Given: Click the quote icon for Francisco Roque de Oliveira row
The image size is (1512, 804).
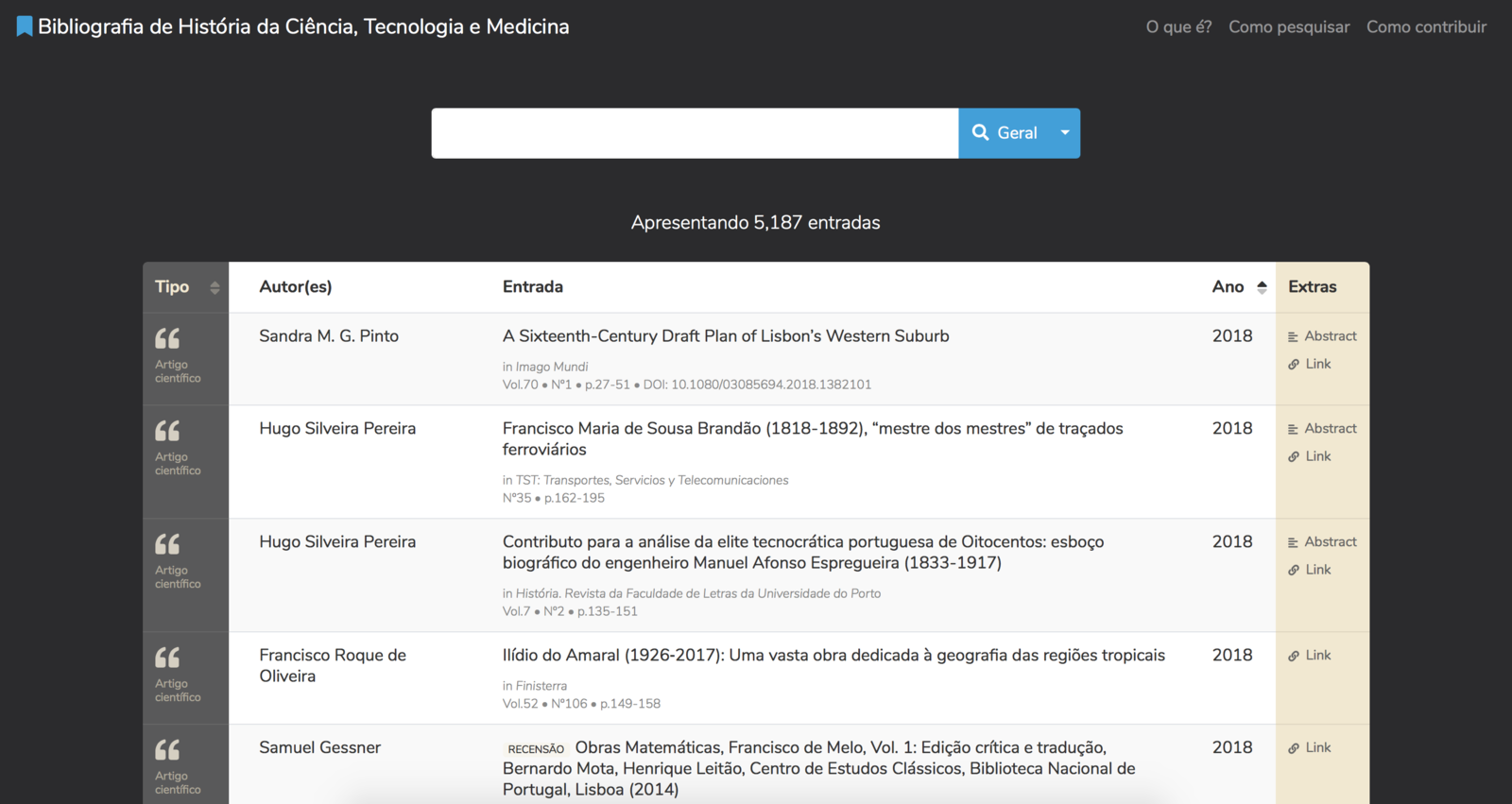Looking at the screenshot, I should (167, 658).
